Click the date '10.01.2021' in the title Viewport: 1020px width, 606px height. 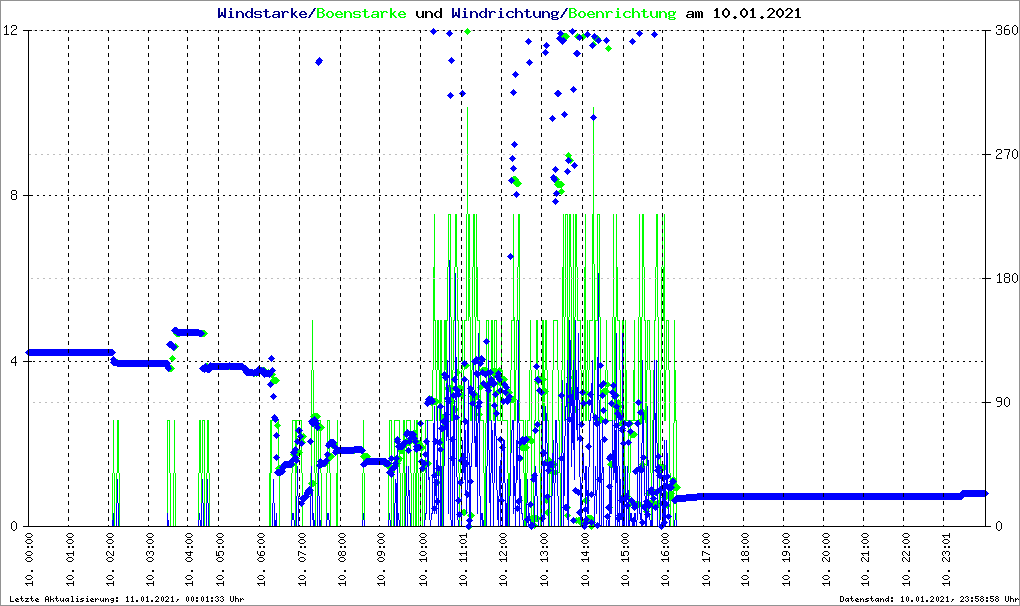(x=757, y=13)
